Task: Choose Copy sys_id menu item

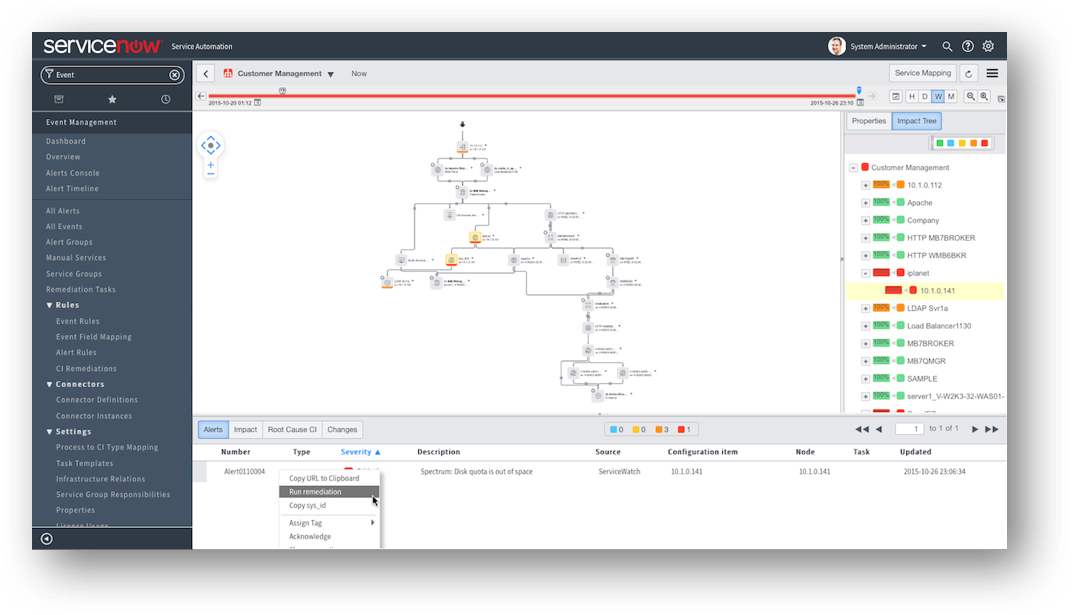Action: [330, 506]
